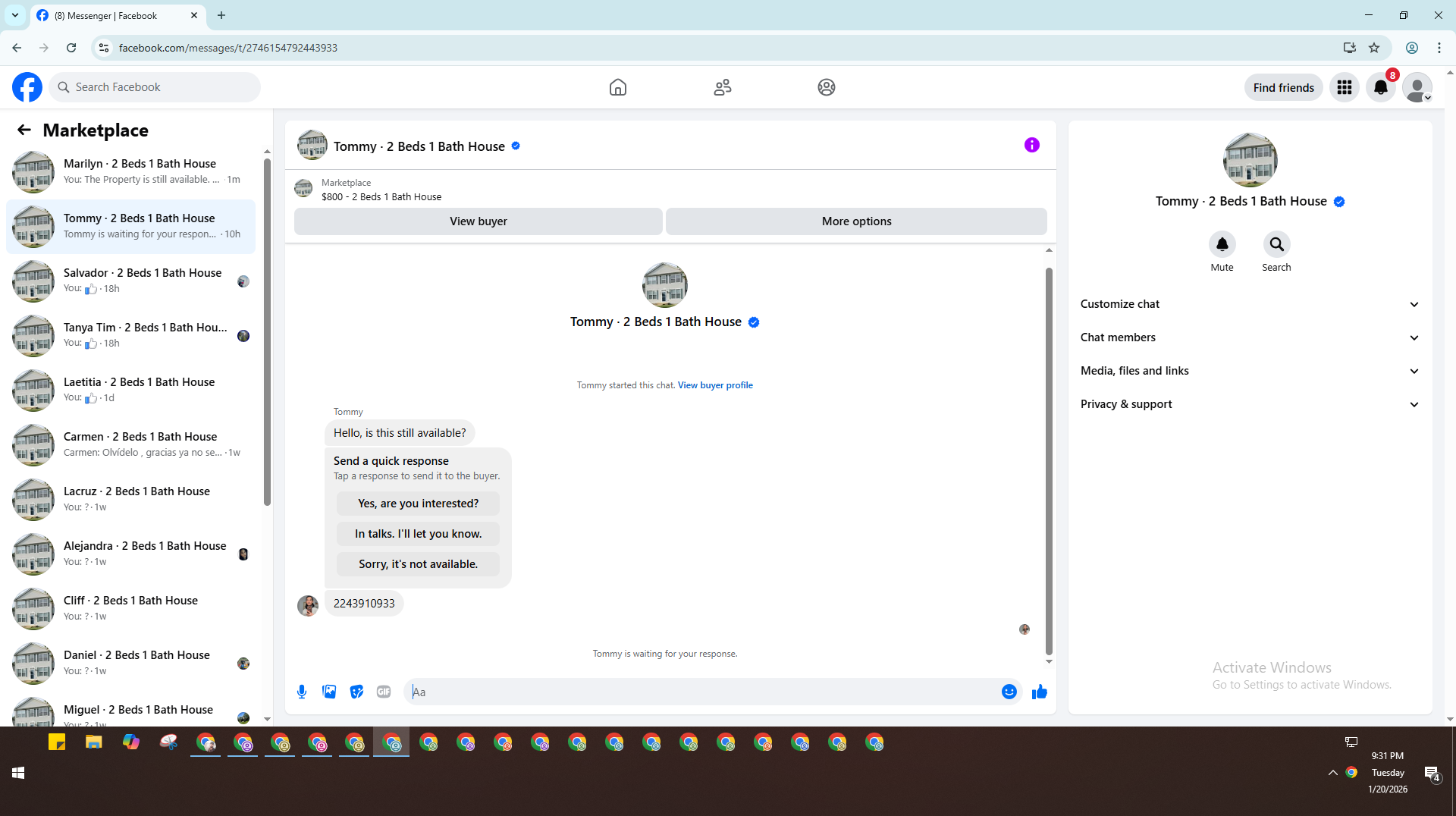Send a thumbs-up like

(1040, 692)
